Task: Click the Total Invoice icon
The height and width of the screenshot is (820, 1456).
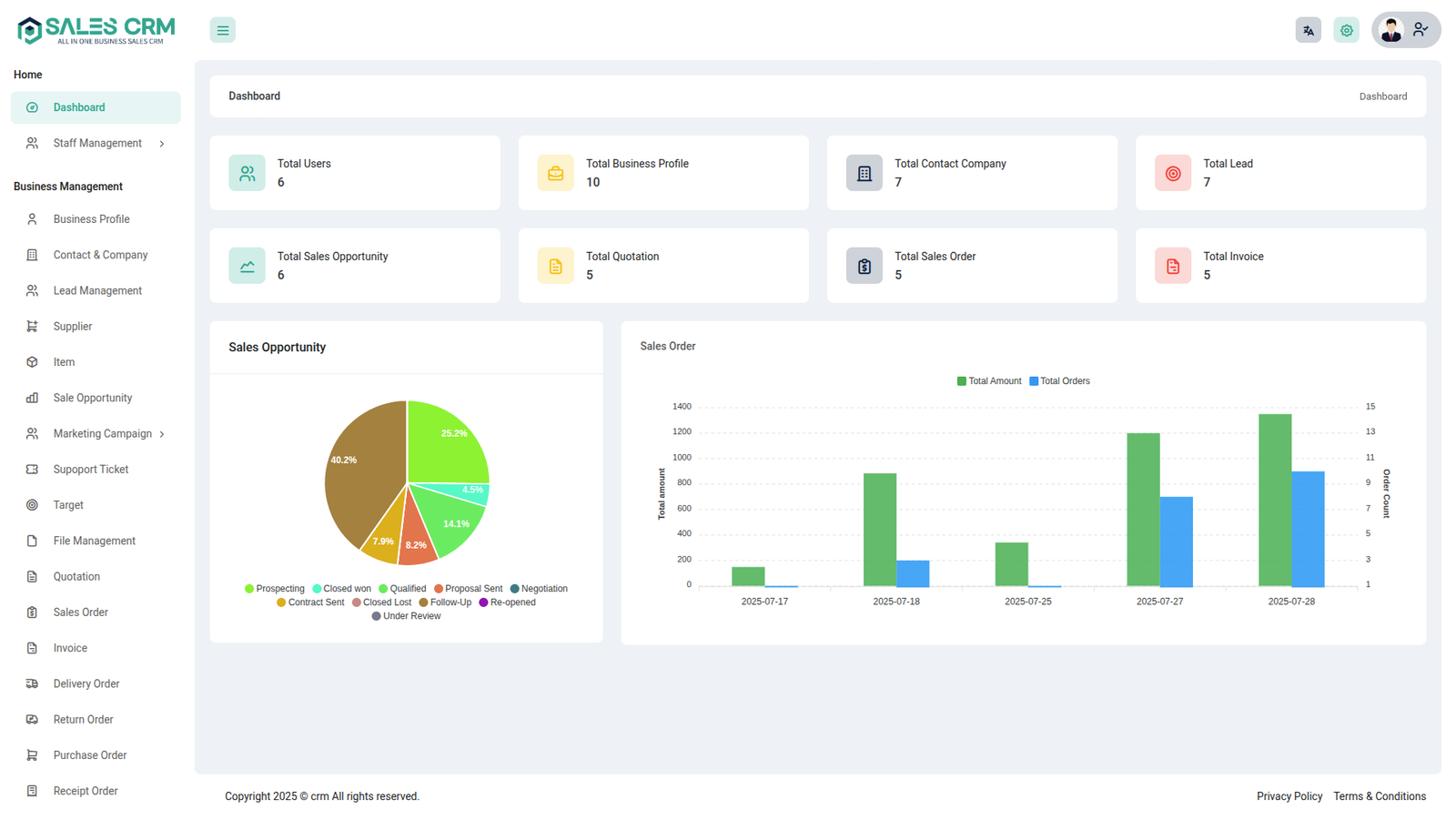Action: coord(1172,266)
